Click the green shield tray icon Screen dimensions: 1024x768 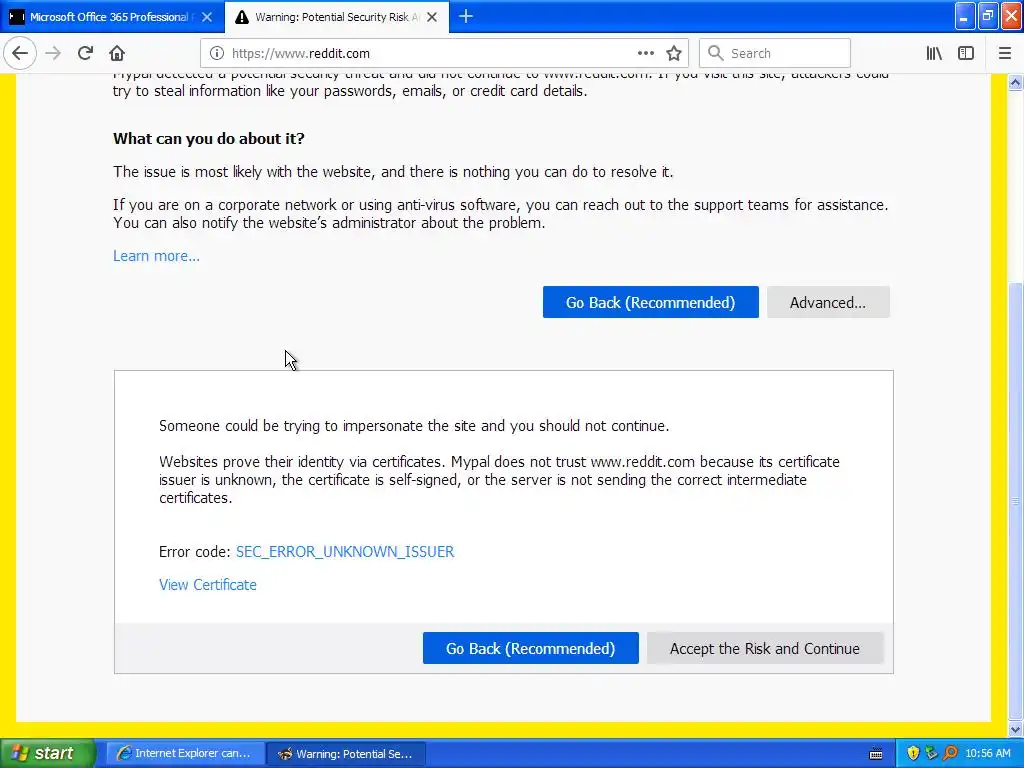pyautogui.click(x=931, y=754)
